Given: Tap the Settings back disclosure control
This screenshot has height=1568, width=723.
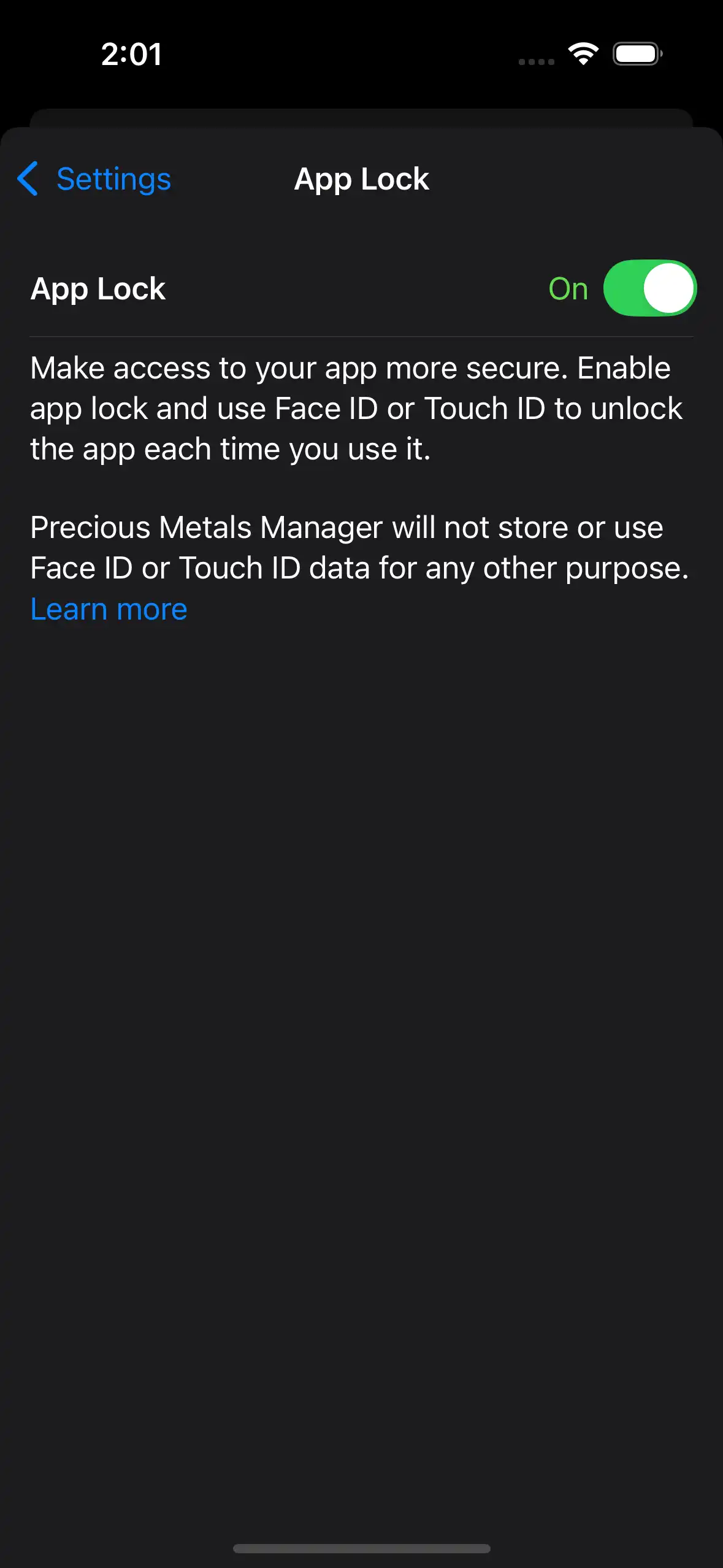Looking at the screenshot, I should [x=92, y=179].
